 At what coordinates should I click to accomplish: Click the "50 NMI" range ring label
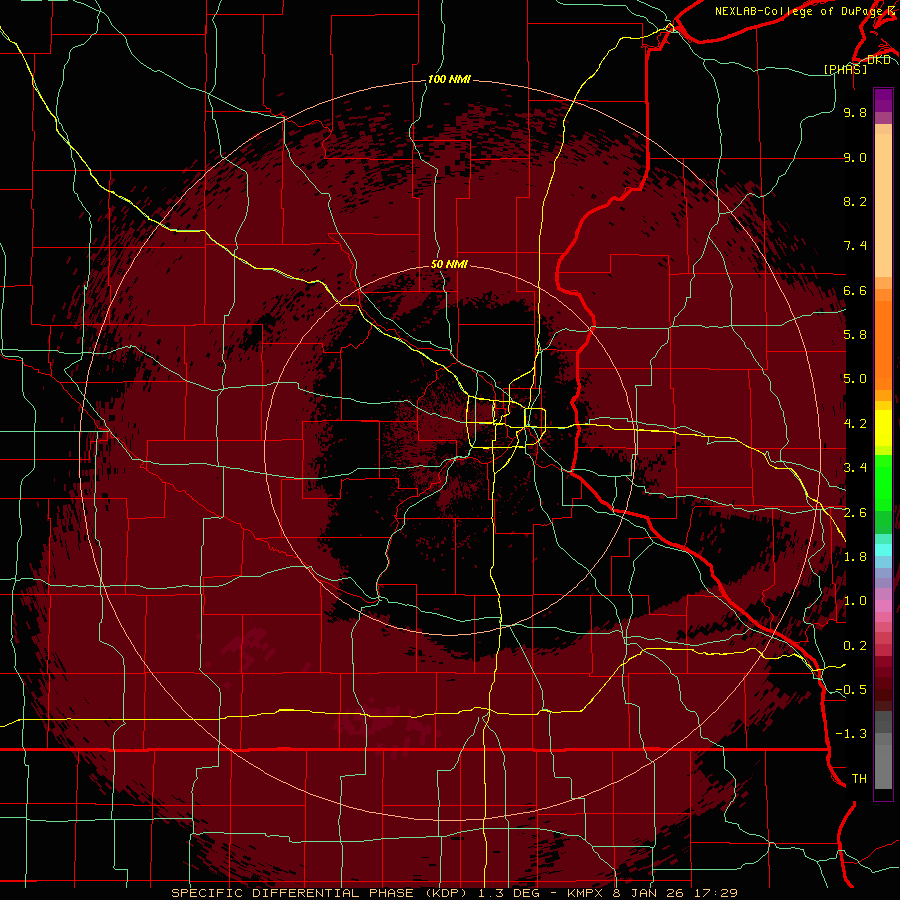(x=449, y=264)
